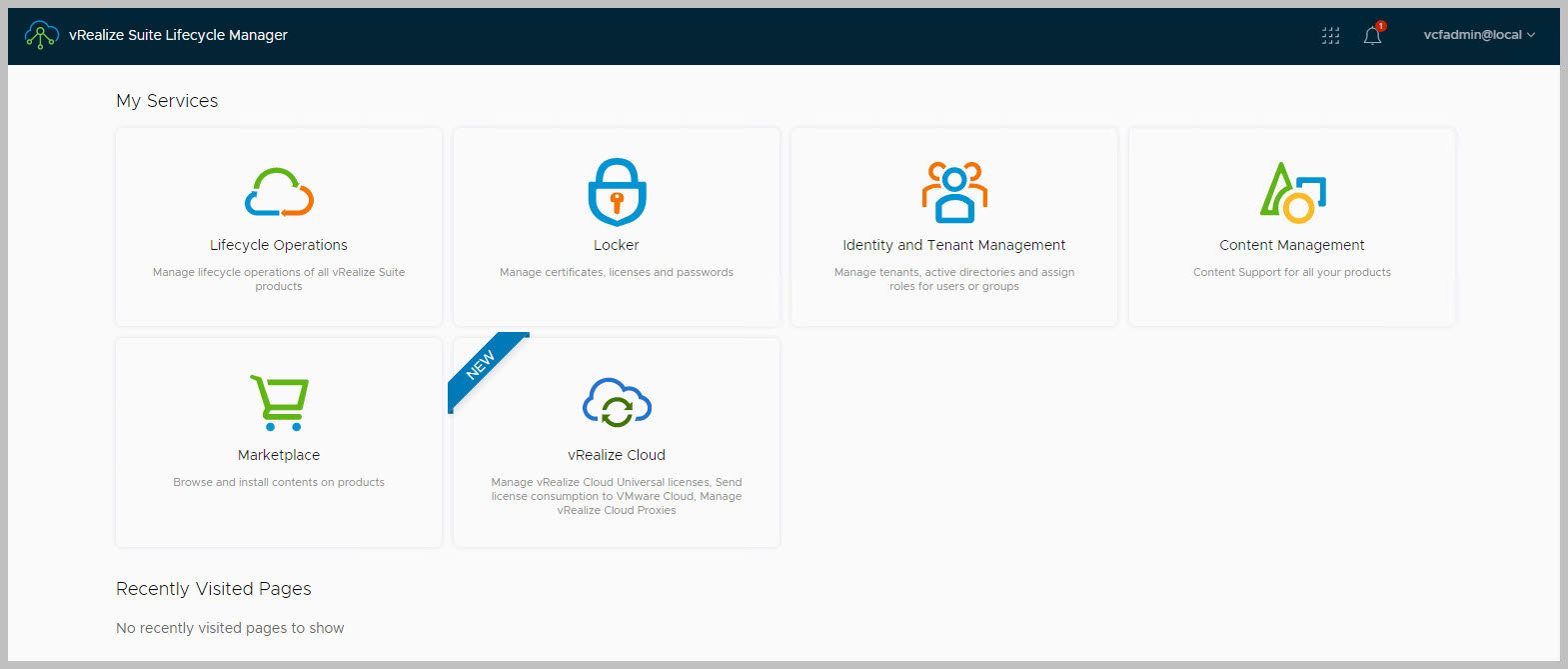This screenshot has height=669, width=1568.
Task: Click the Content Management shapes icon
Action: coord(1292,192)
